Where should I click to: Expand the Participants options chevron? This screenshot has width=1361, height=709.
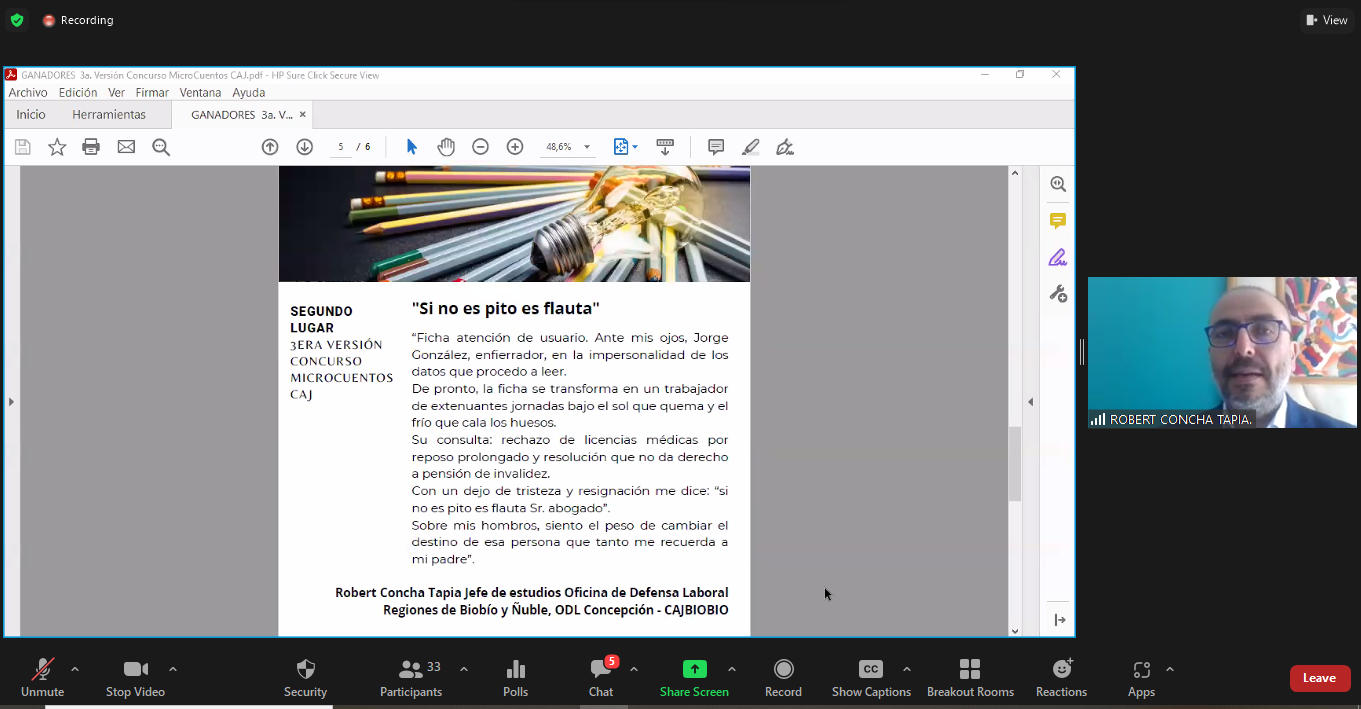464,669
